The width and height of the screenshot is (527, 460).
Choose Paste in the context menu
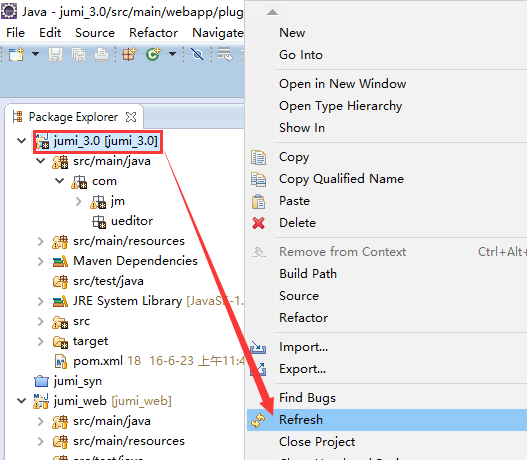click(294, 201)
